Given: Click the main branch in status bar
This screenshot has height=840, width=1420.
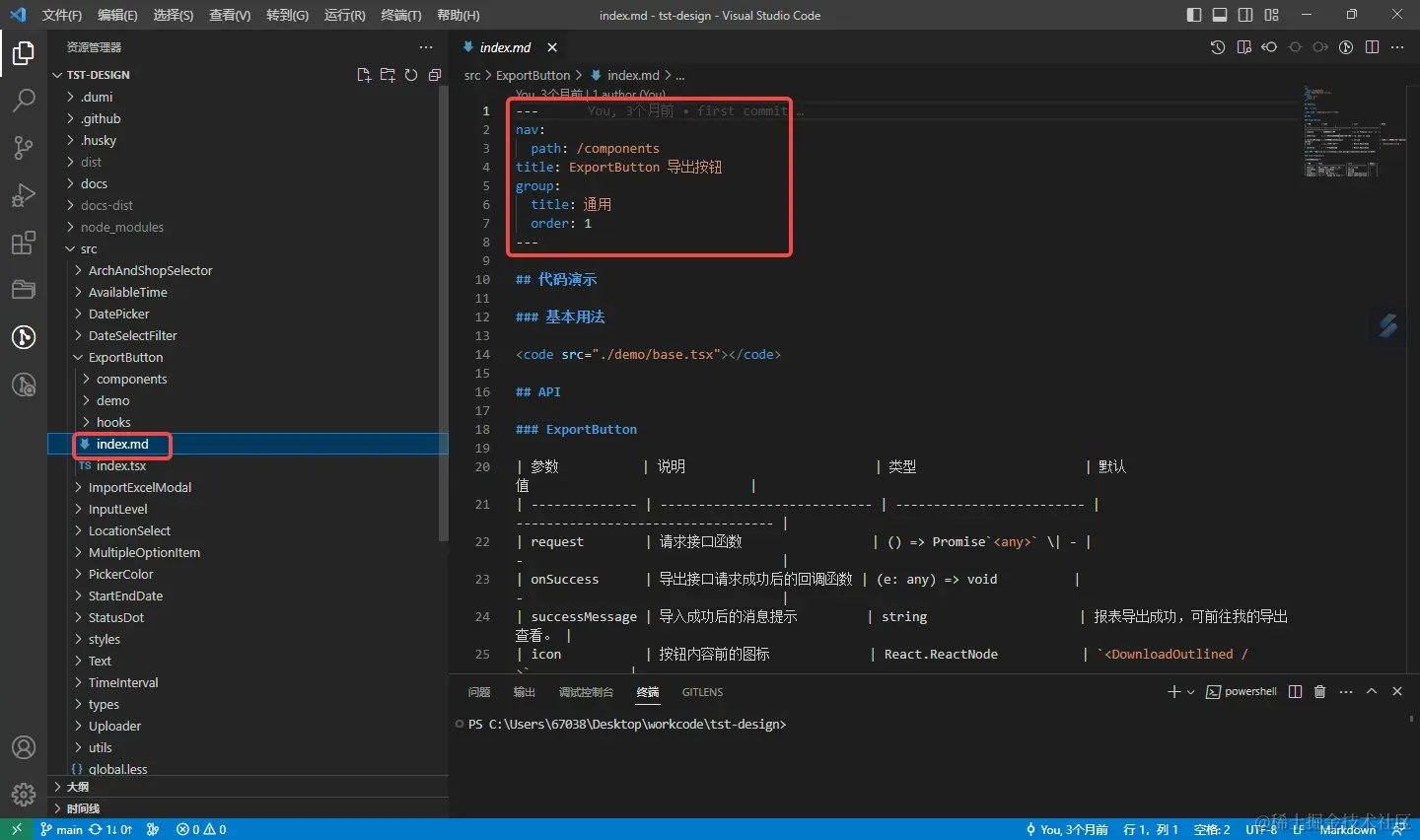Looking at the screenshot, I should coord(61,829).
